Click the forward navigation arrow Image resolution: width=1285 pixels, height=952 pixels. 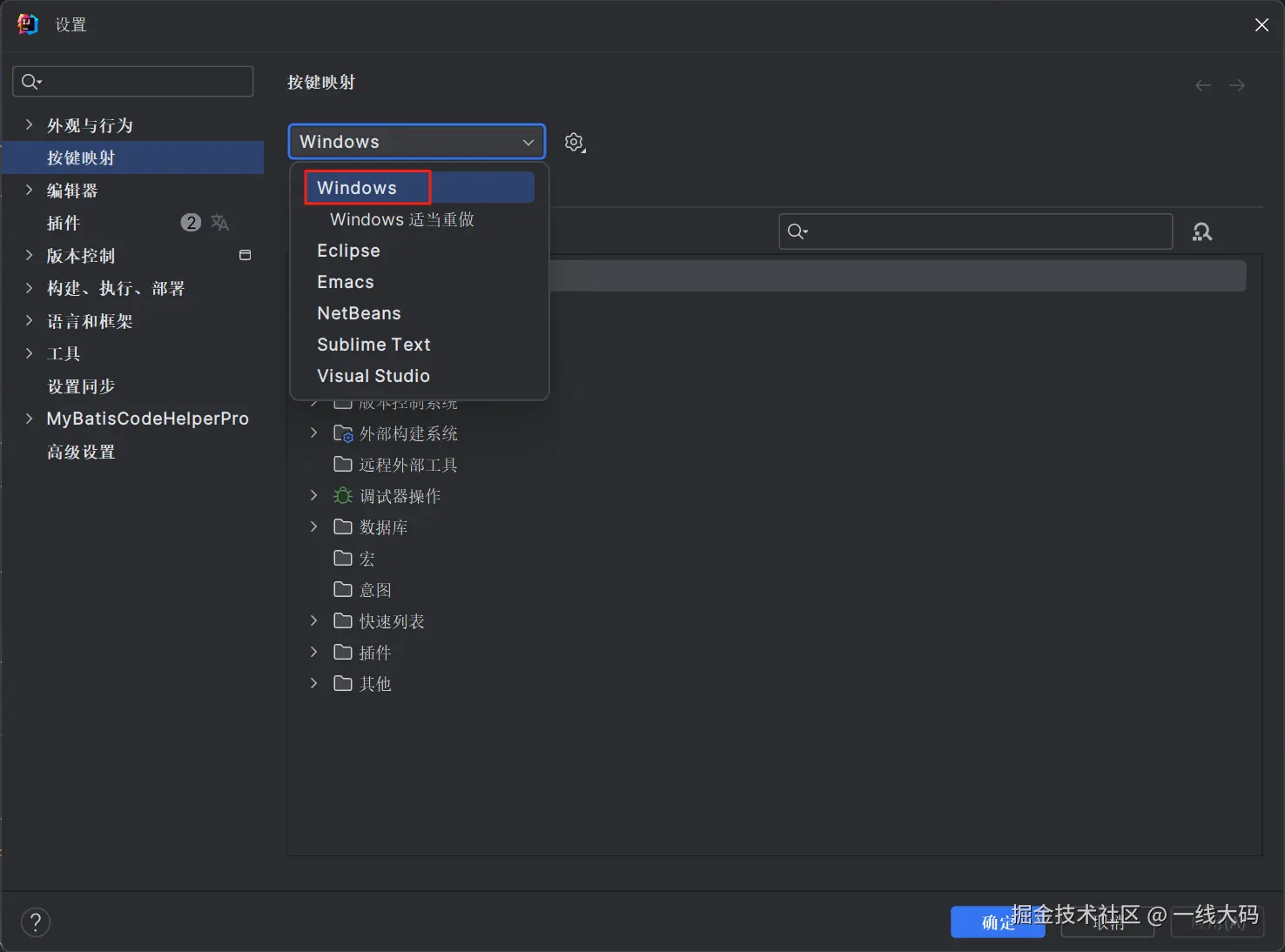[1237, 85]
